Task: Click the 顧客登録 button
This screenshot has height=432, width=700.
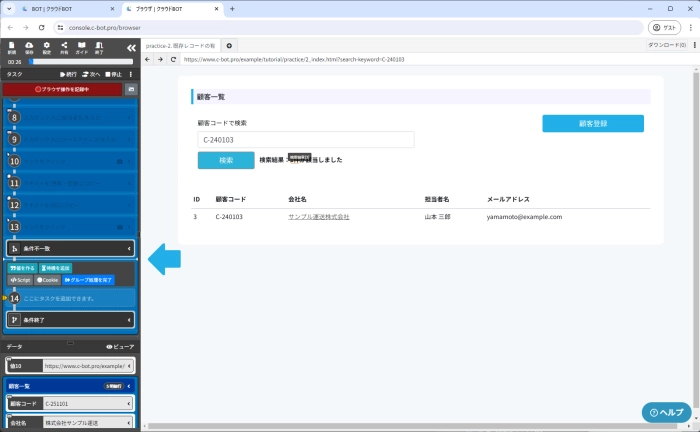Action: (593, 124)
